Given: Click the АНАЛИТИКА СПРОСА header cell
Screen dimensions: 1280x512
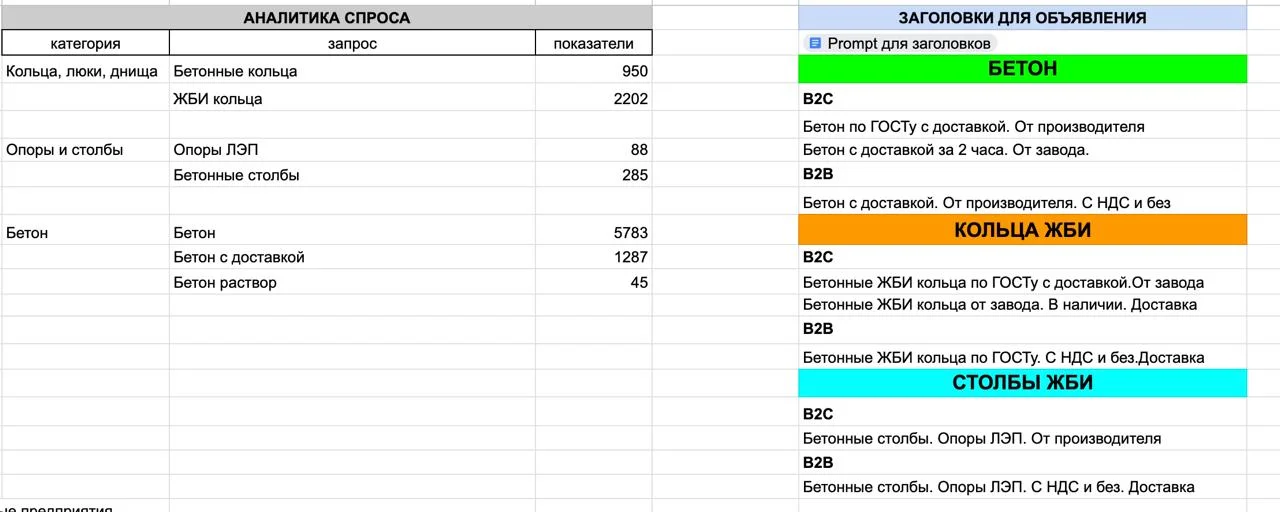Looking at the screenshot, I should (326, 18).
